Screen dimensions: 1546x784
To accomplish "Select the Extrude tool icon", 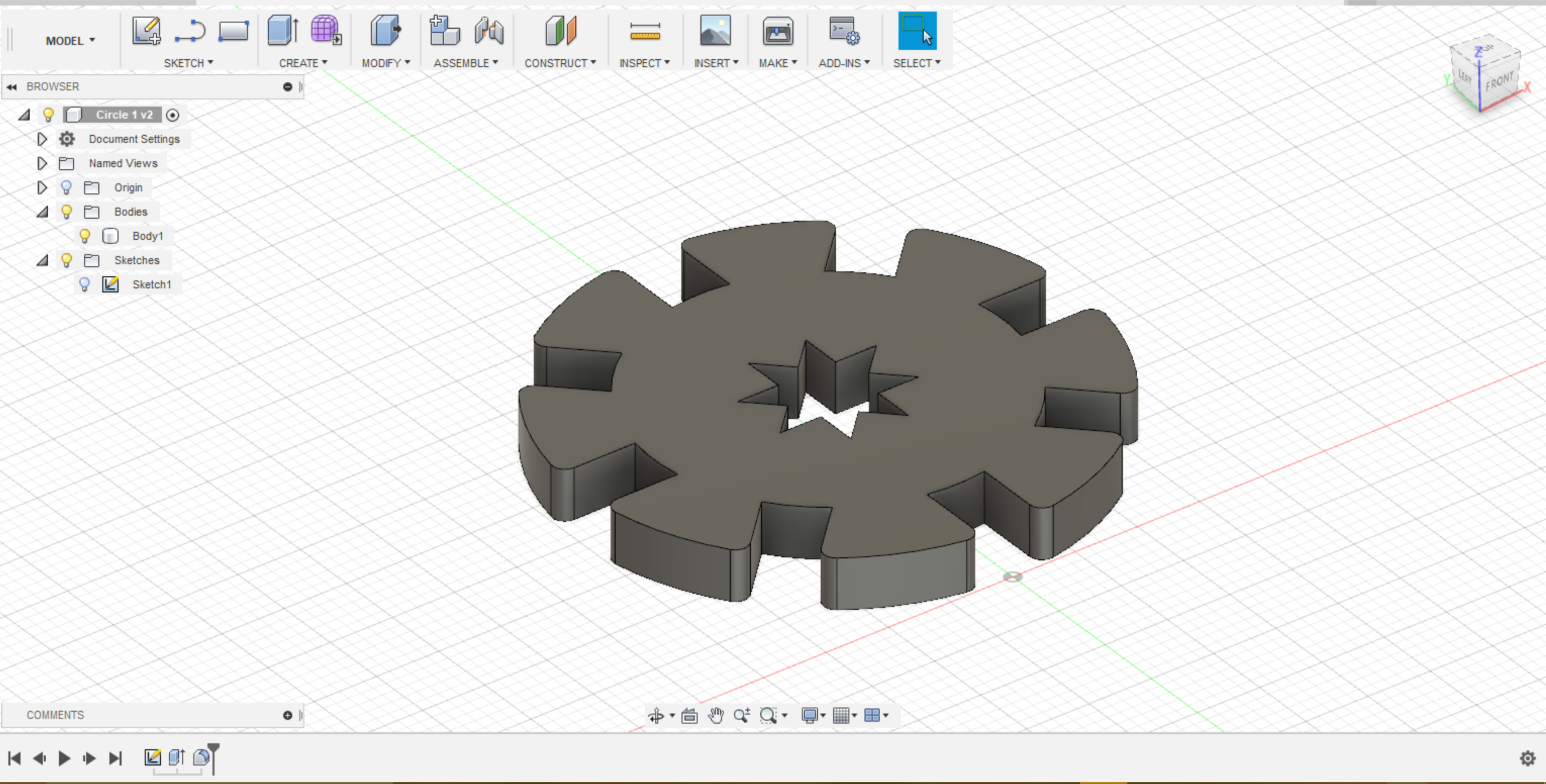I will click(282, 31).
